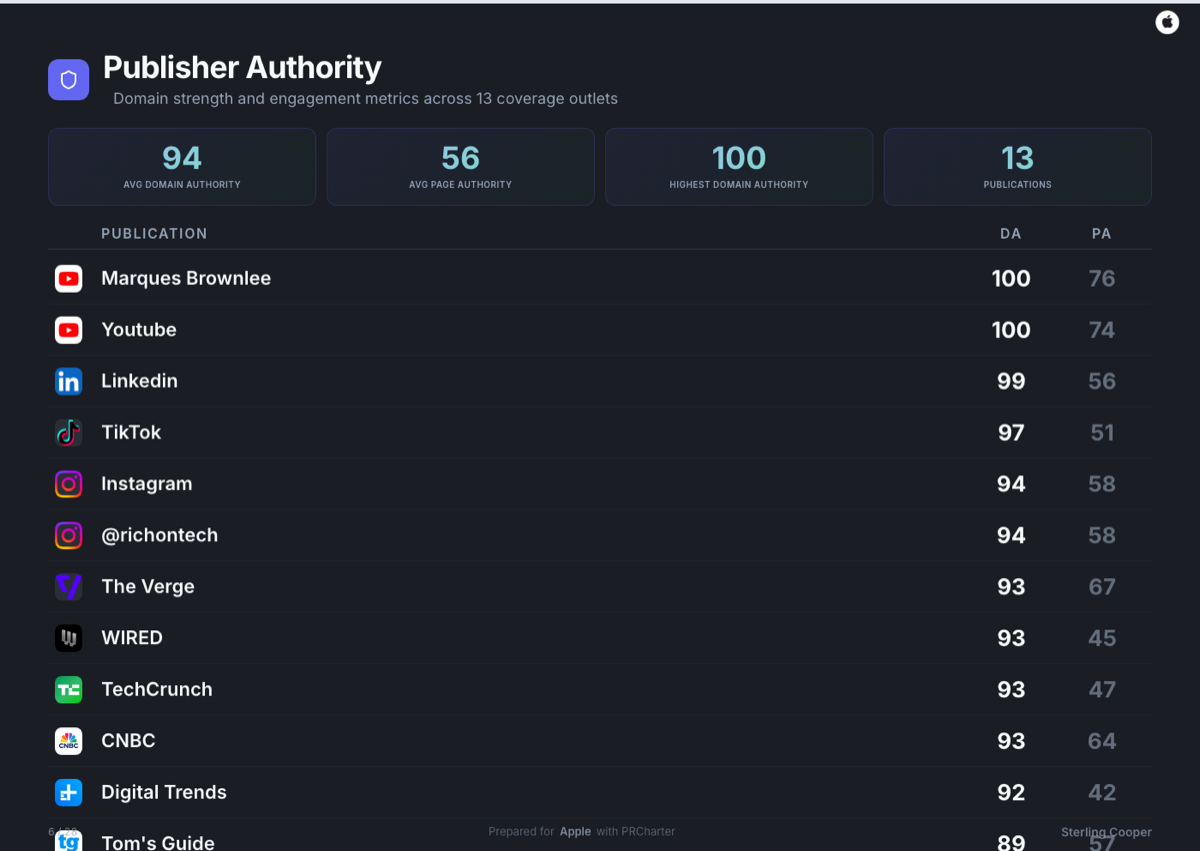
Task: Click the YouTube icon next to Marques Brownlee
Action: 68,279
